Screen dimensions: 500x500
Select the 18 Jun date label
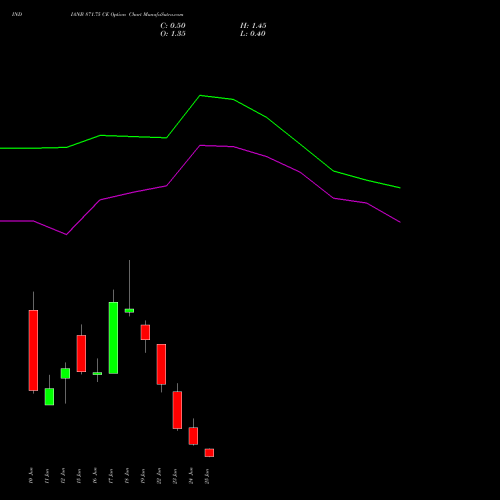[x=127, y=476]
